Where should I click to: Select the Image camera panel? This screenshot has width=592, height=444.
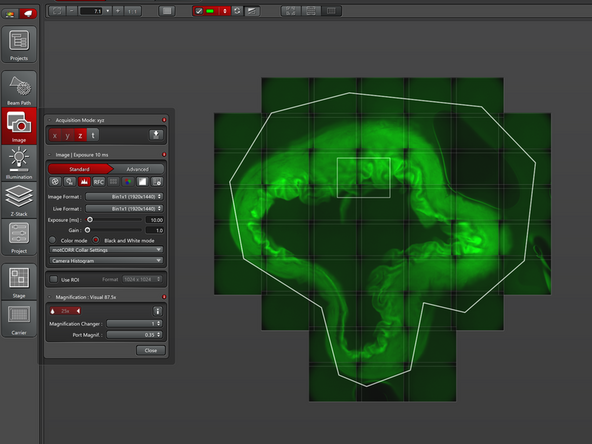19,126
